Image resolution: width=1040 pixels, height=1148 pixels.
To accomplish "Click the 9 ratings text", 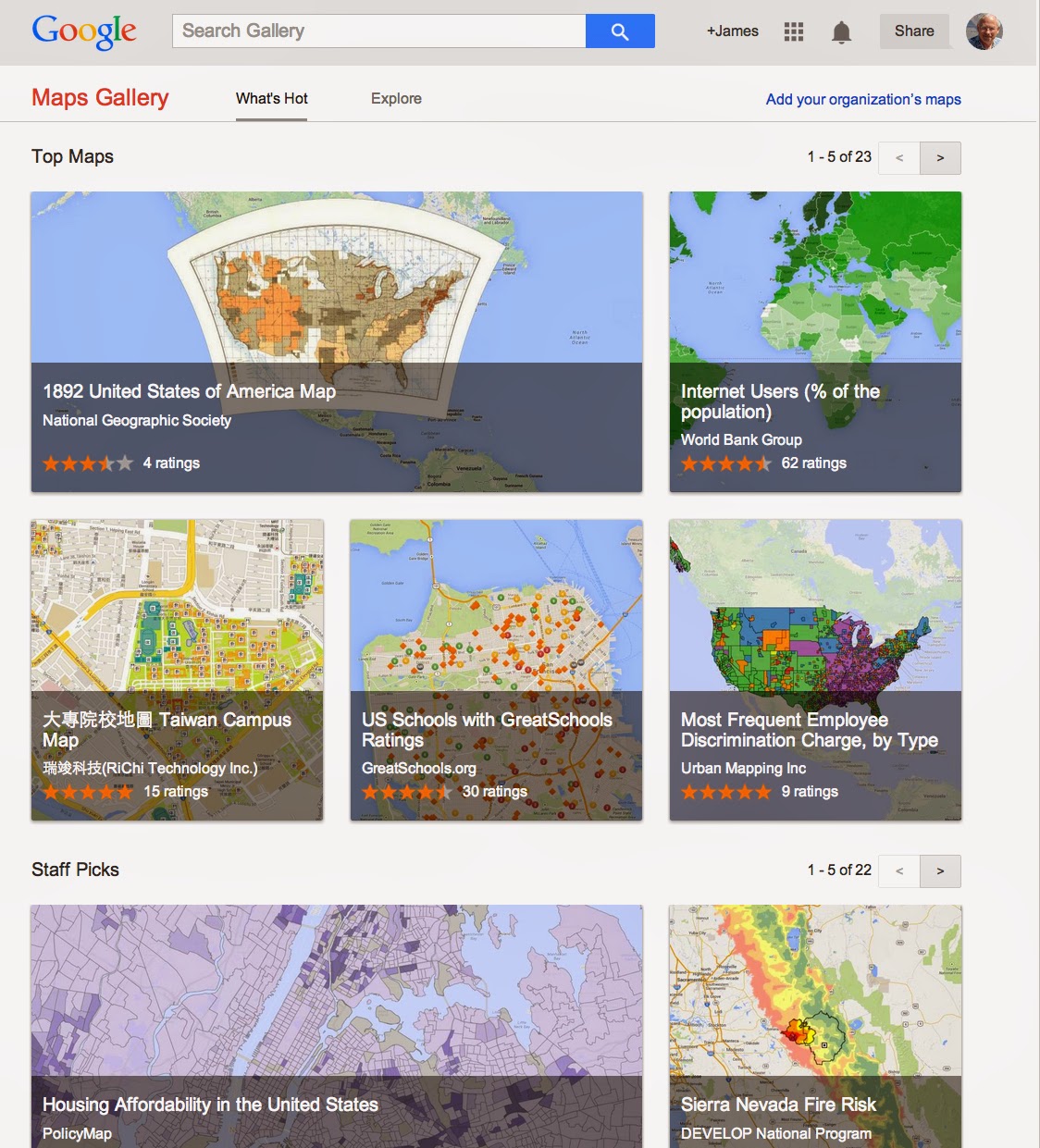I will (810, 791).
